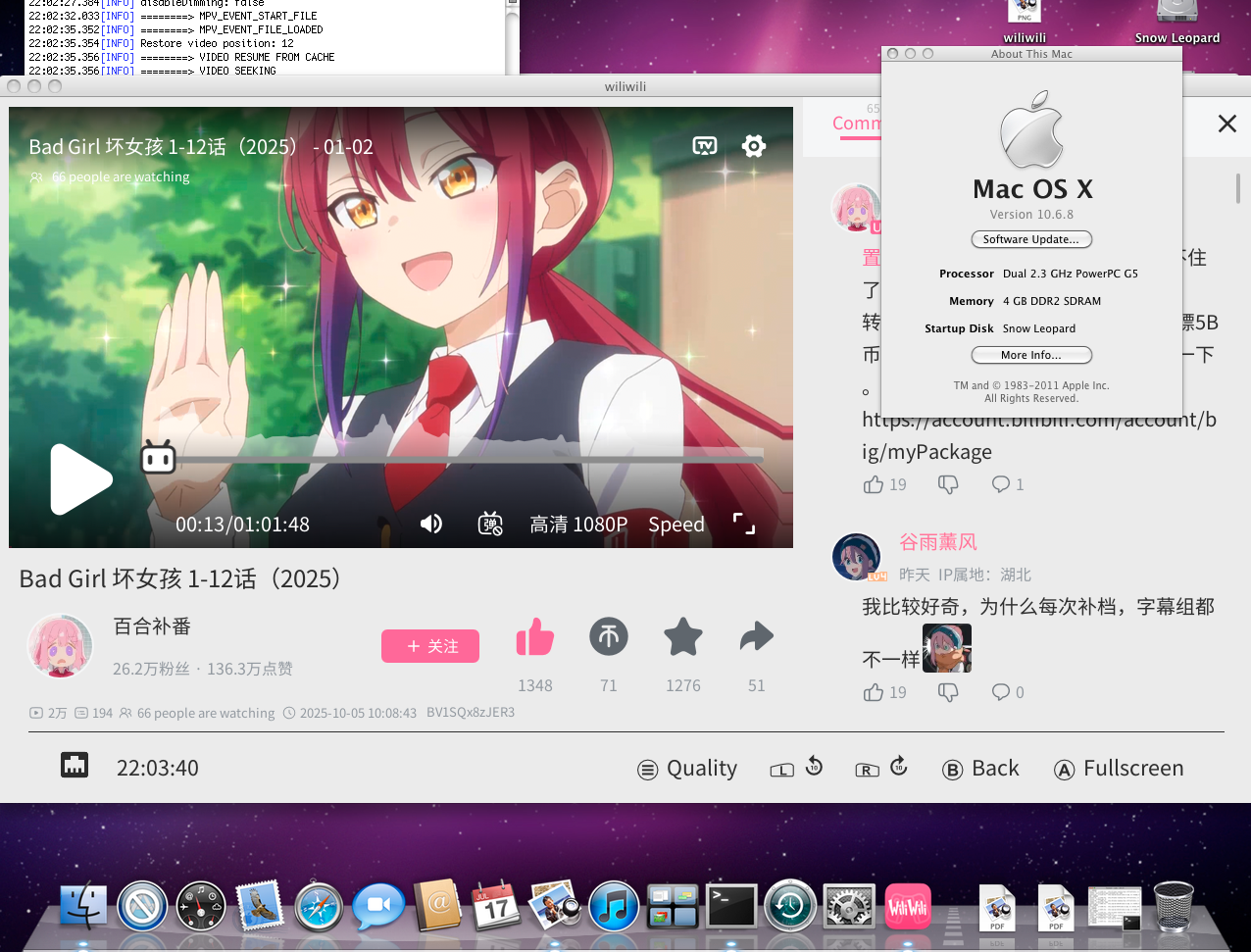Image resolution: width=1251 pixels, height=952 pixels.
Task: Open Terminal from the Dock
Action: [x=732, y=906]
